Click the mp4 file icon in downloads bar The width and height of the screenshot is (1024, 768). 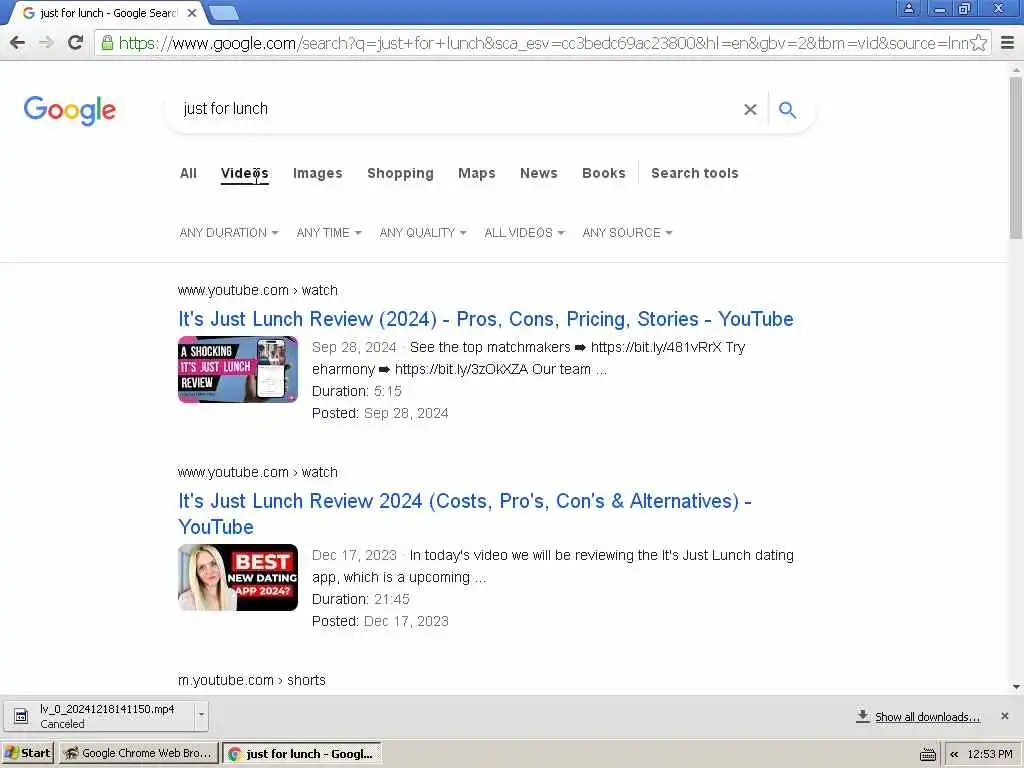pyautogui.click(x=21, y=716)
